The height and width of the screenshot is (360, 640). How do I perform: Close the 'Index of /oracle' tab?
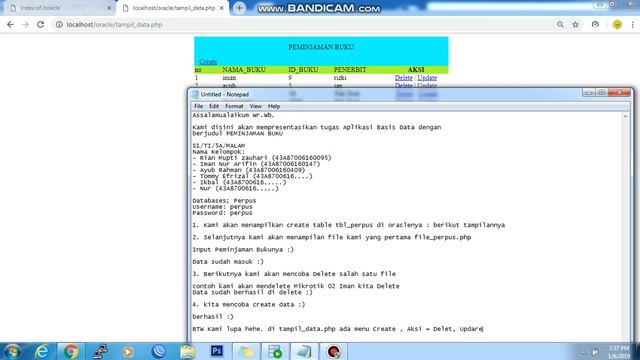point(109,8)
